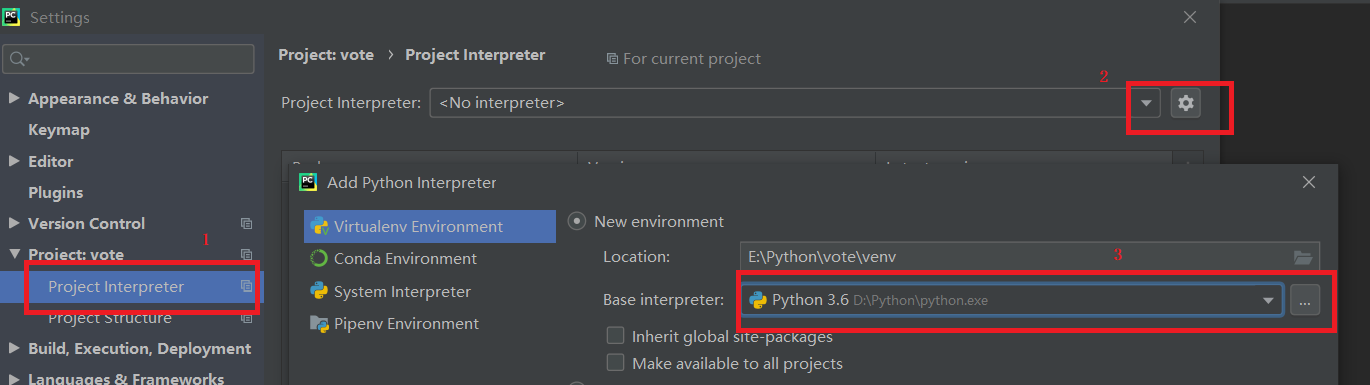Screen dimensions: 1370x385
Task: Open the Base interpreter Python 3.6 dropdown
Action: [x=1012, y=300]
